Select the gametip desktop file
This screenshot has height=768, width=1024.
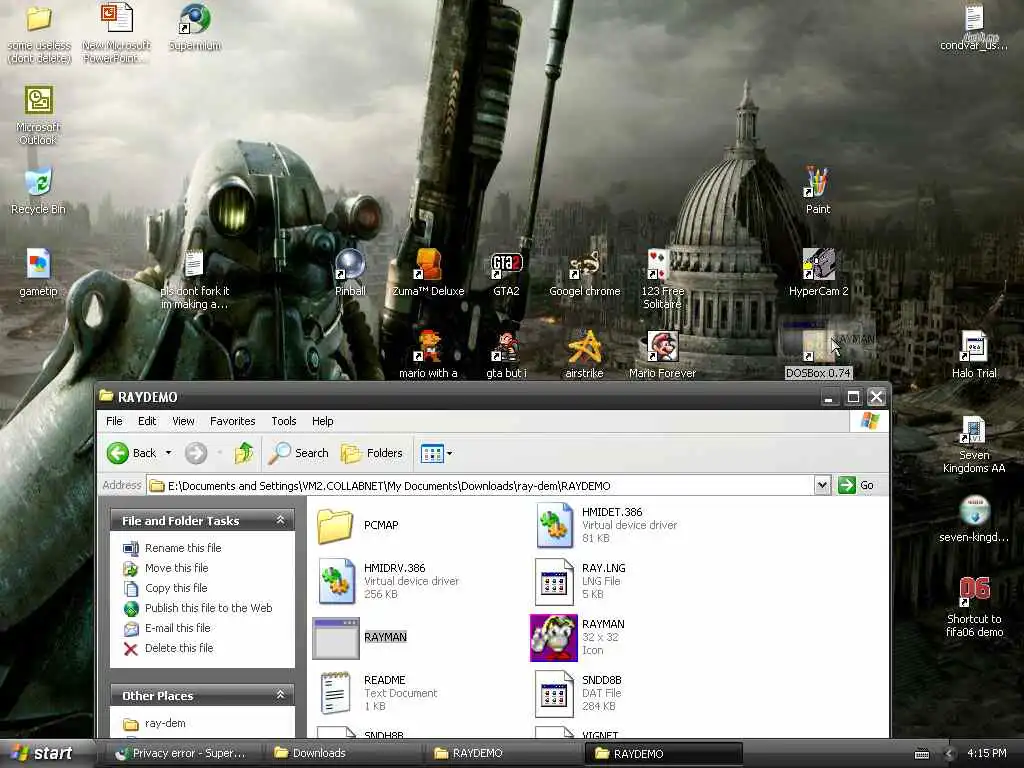(x=39, y=273)
